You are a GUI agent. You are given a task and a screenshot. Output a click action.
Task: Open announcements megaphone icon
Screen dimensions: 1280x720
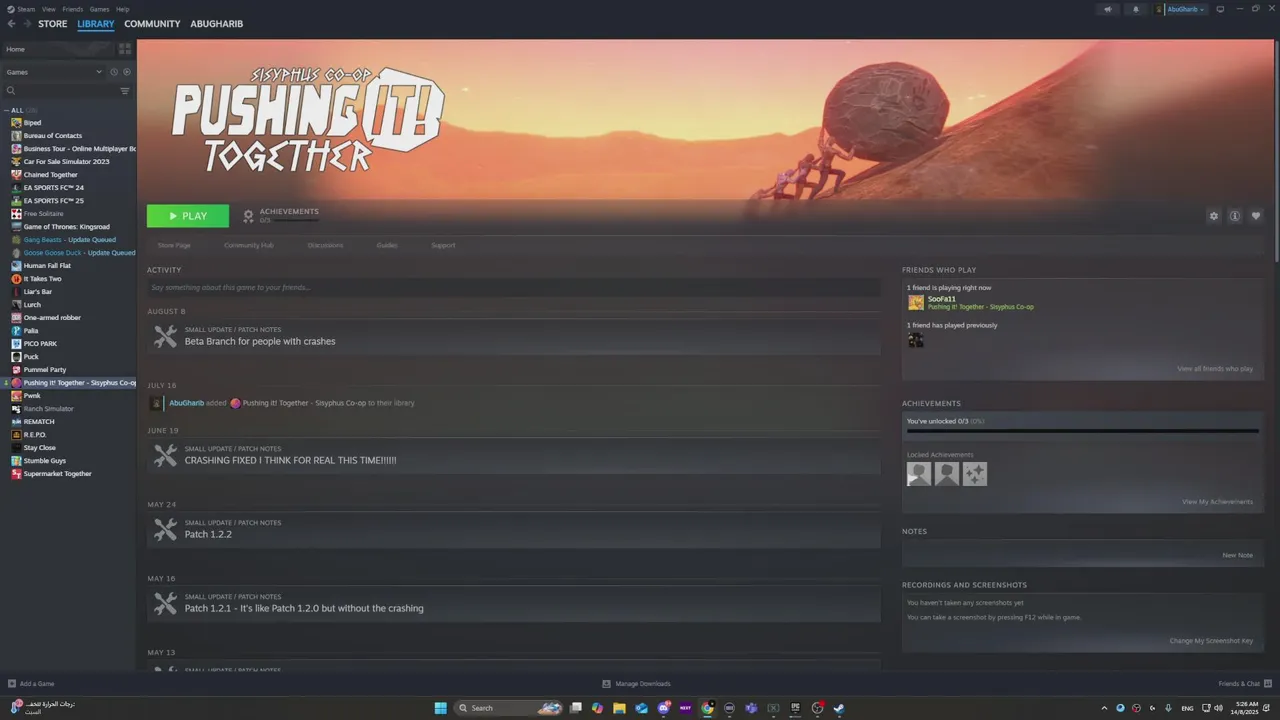[x=1107, y=9]
